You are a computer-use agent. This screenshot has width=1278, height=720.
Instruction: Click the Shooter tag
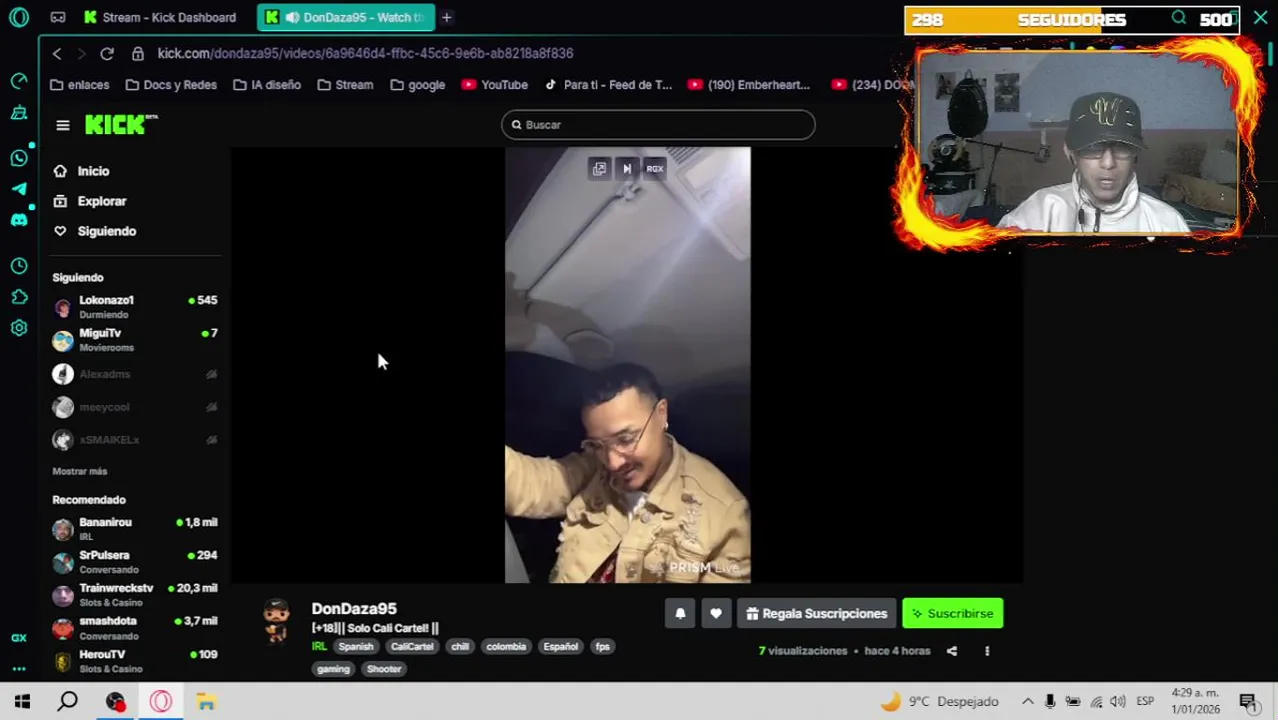tap(384, 669)
